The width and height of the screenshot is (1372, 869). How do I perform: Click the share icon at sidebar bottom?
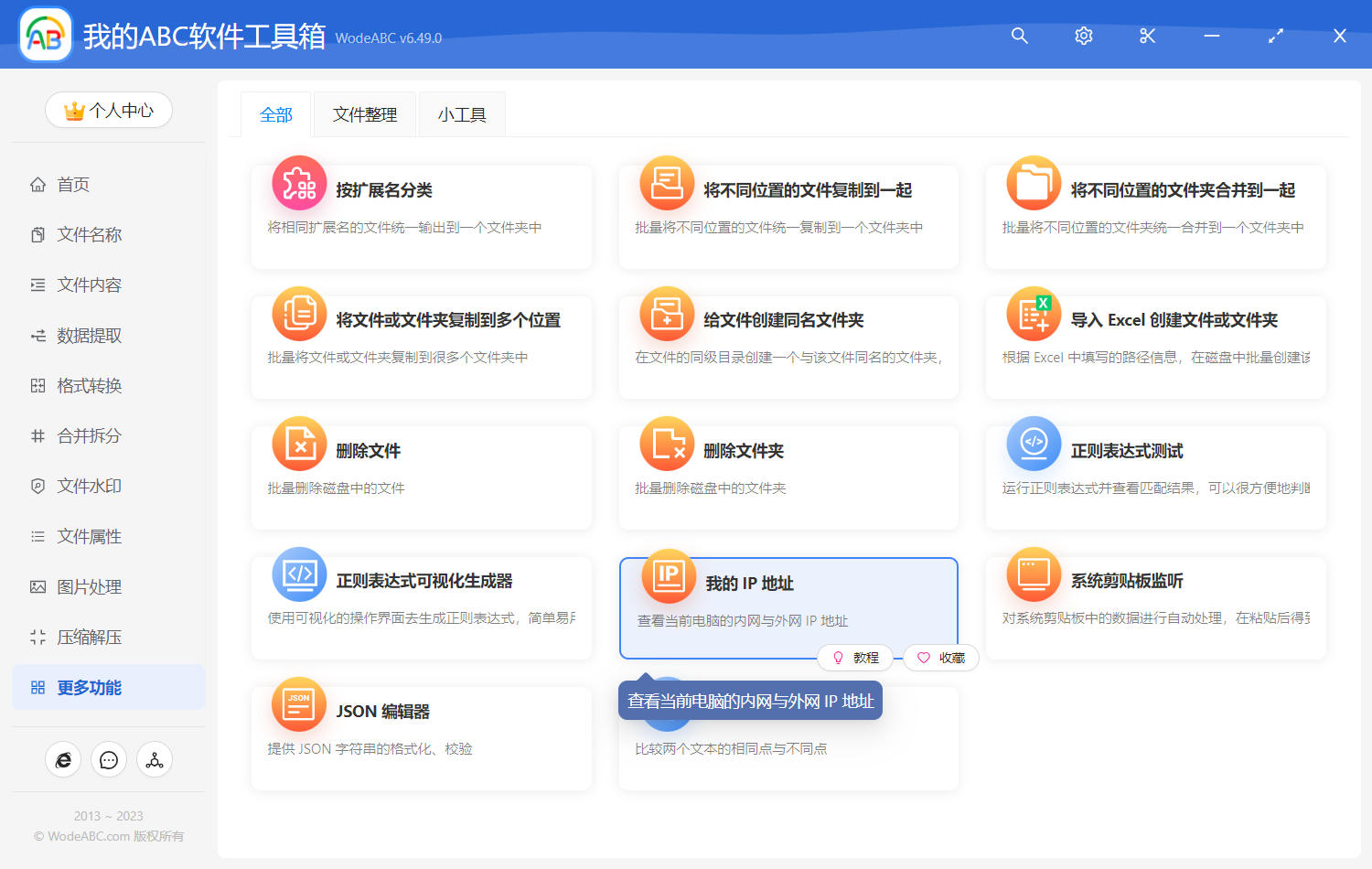point(155,759)
